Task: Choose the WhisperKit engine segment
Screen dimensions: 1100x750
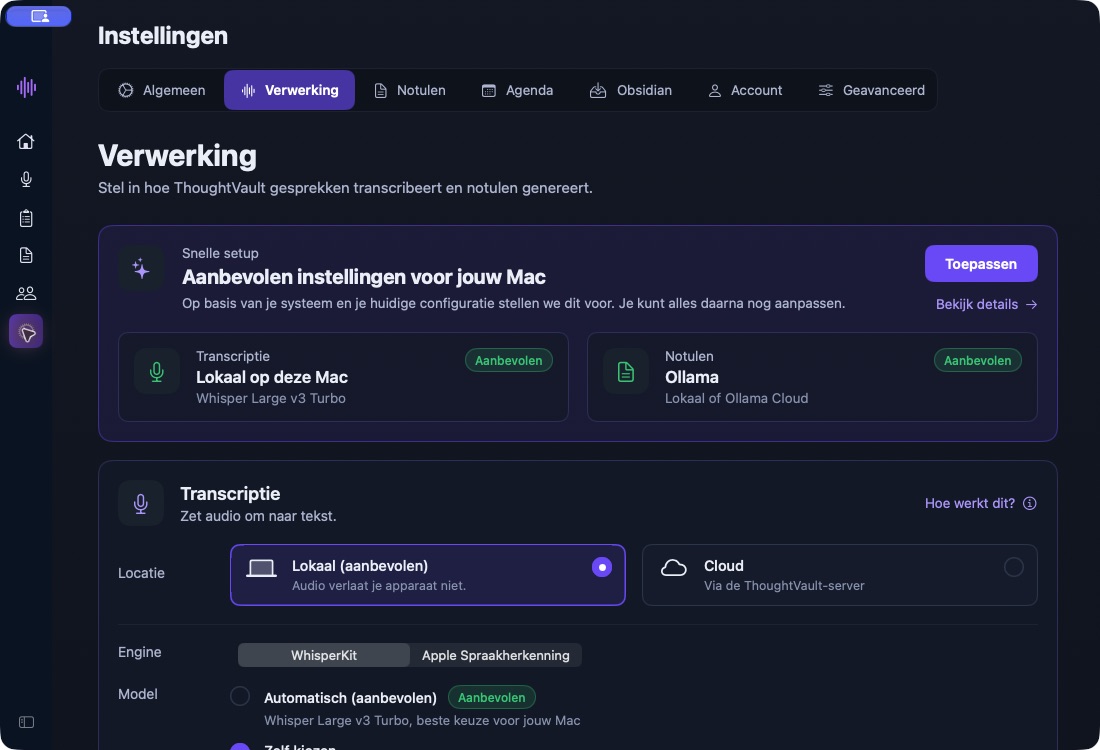Action: pos(324,655)
